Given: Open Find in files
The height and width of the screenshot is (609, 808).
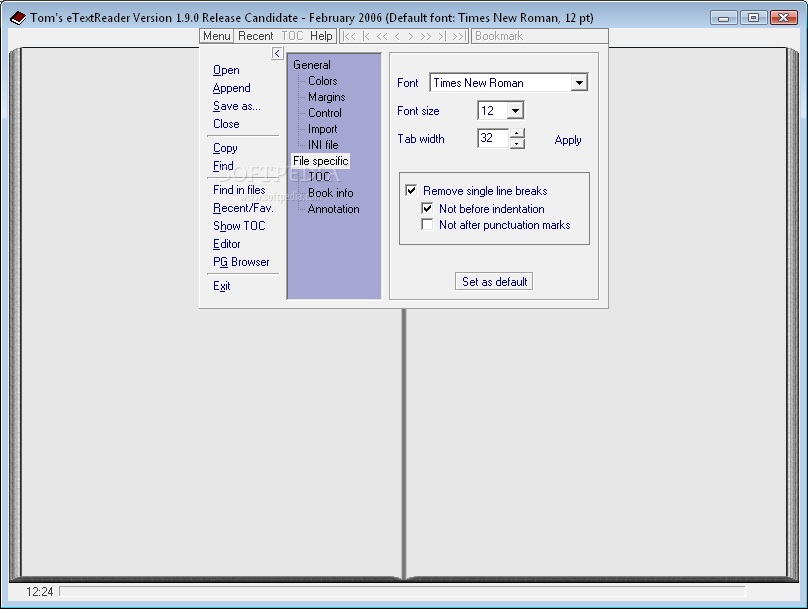Looking at the screenshot, I should pos(239,190).
